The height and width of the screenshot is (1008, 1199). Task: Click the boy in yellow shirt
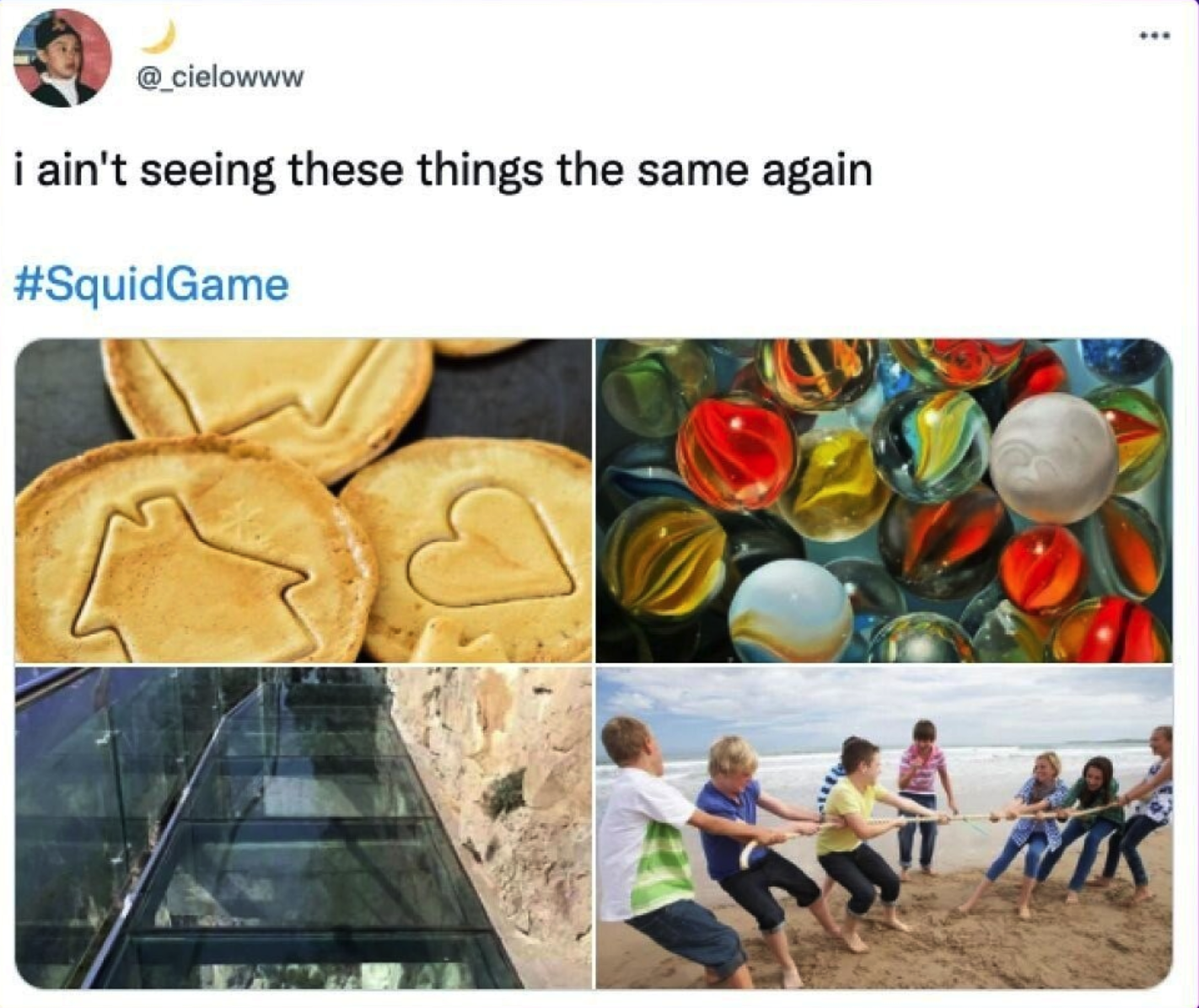[852, 834]
